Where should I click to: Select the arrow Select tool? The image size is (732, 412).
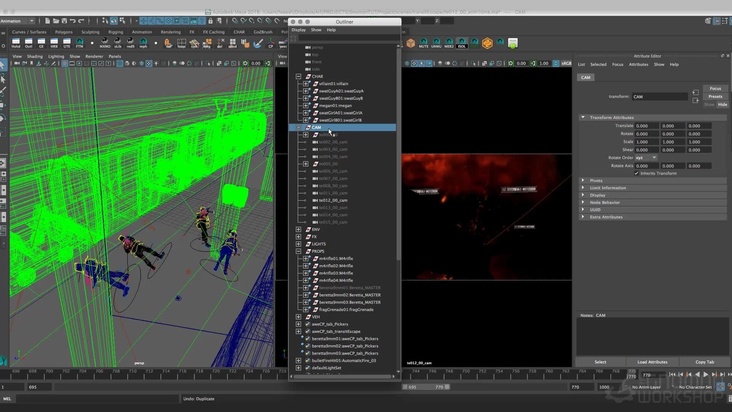4,64
